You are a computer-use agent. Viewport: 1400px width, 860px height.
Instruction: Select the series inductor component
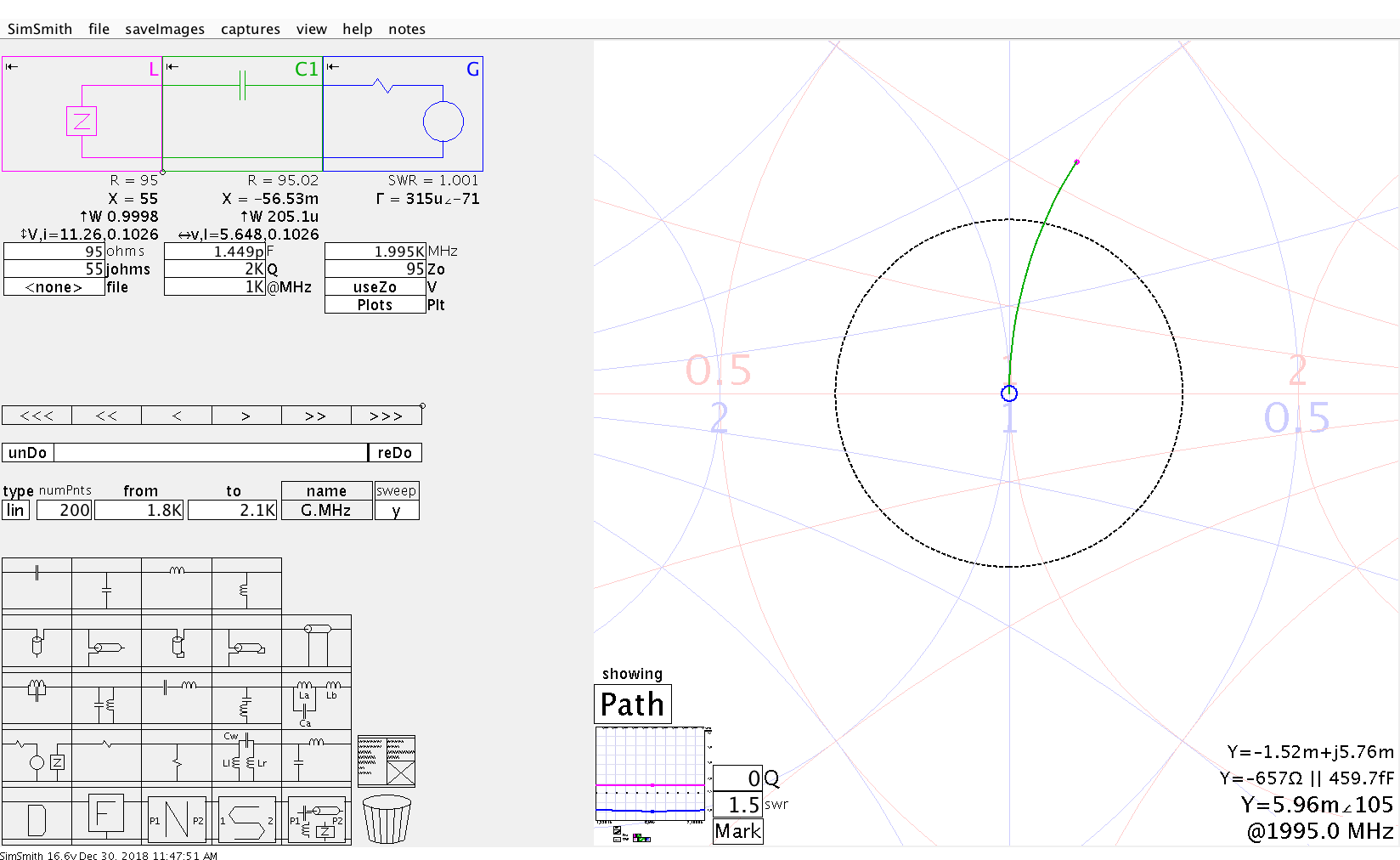pos(177,583)
